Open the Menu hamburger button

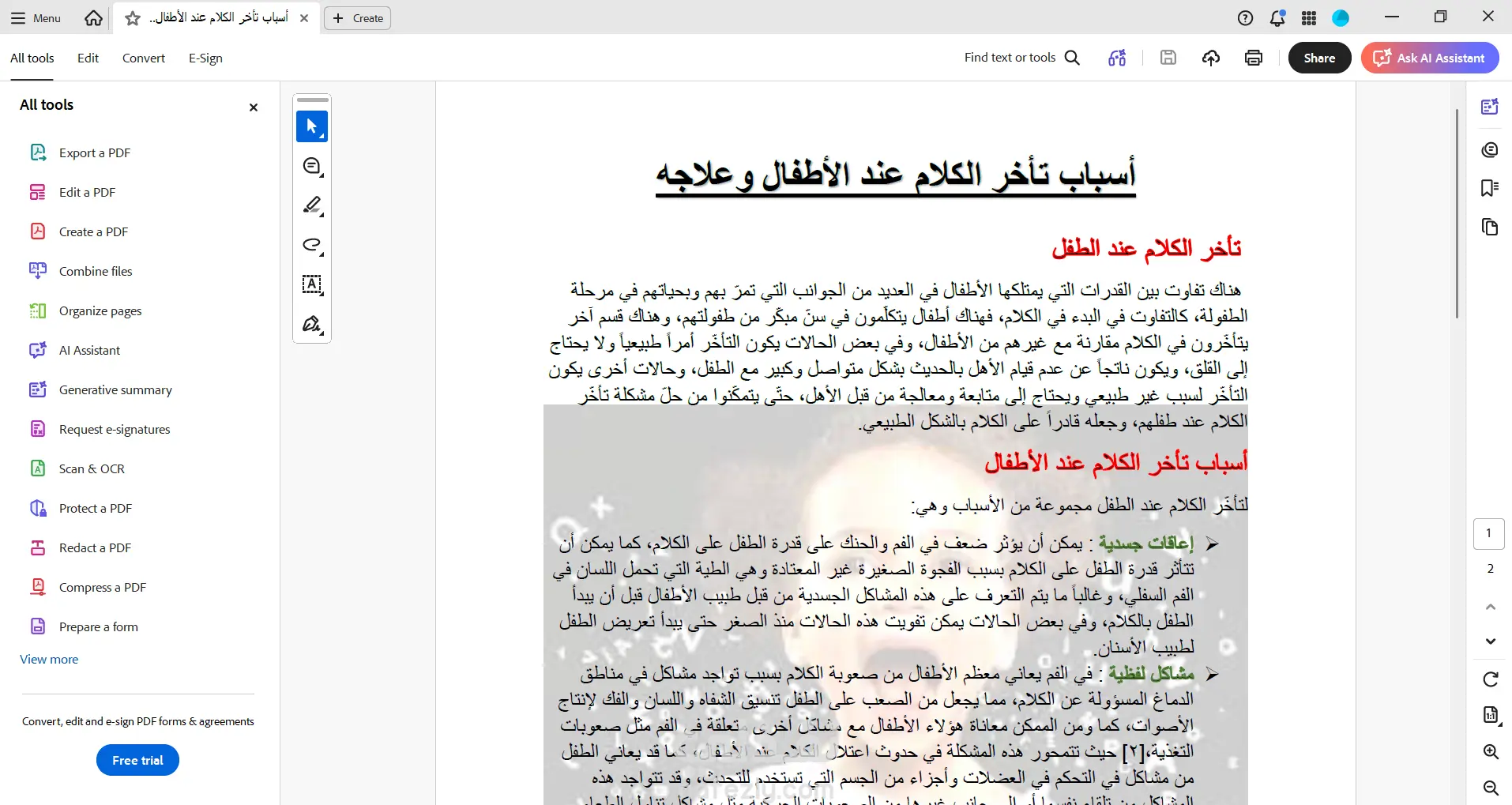pos(36,18)
